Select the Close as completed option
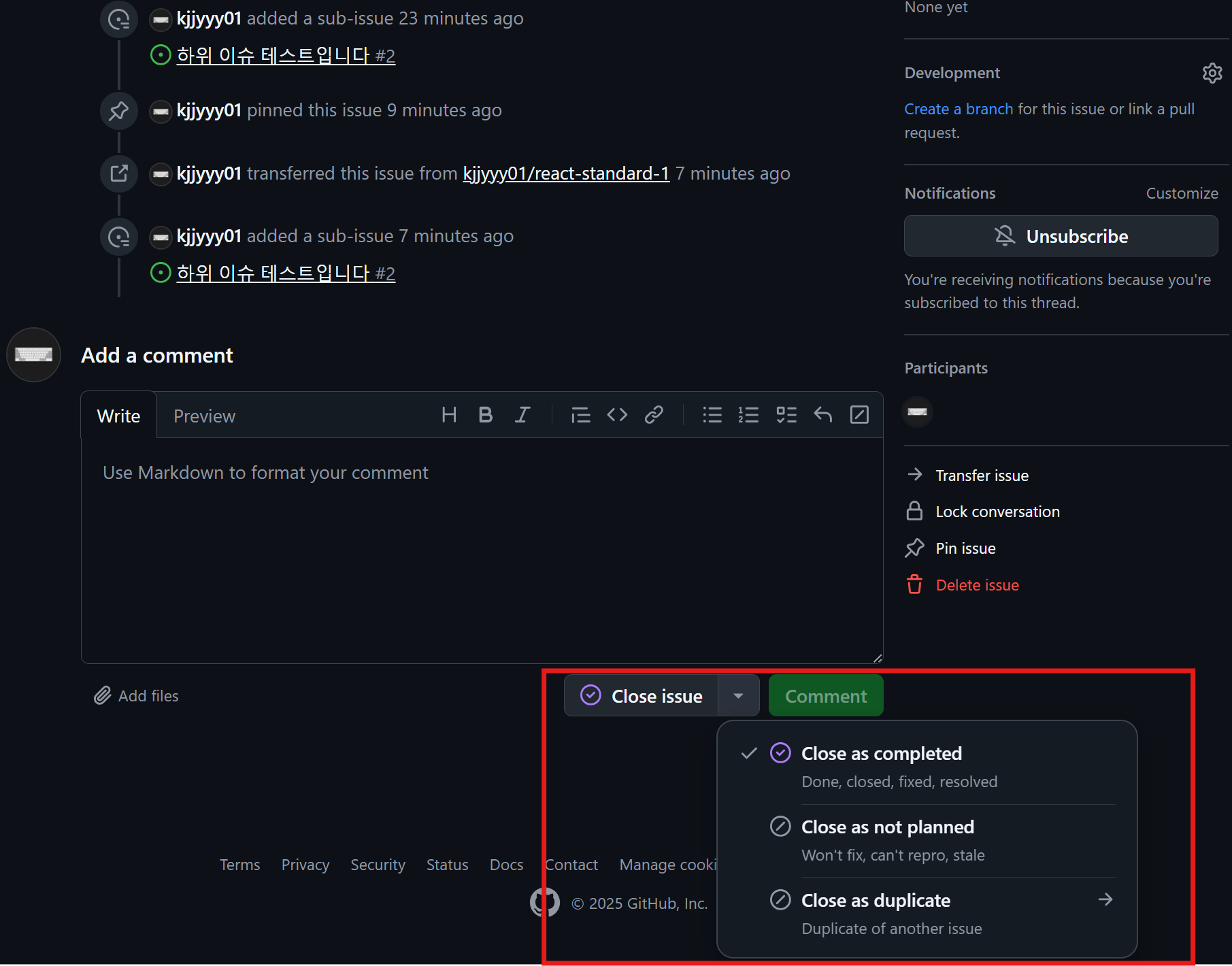This screenshot has width=1232, height=966. point(882,753)
